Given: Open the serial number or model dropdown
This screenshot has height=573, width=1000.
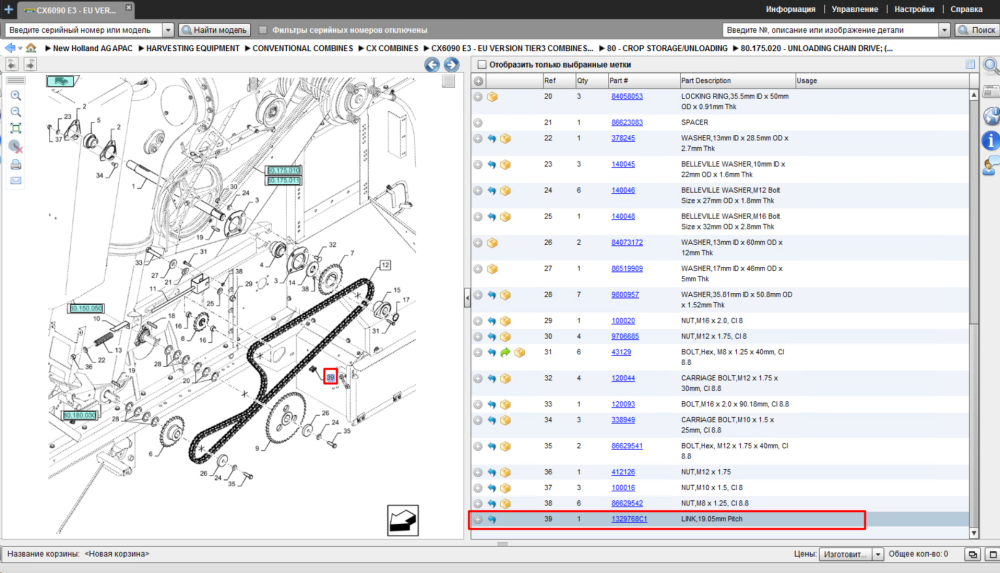Looking at the screenshot, I should (x=168, y=30).
